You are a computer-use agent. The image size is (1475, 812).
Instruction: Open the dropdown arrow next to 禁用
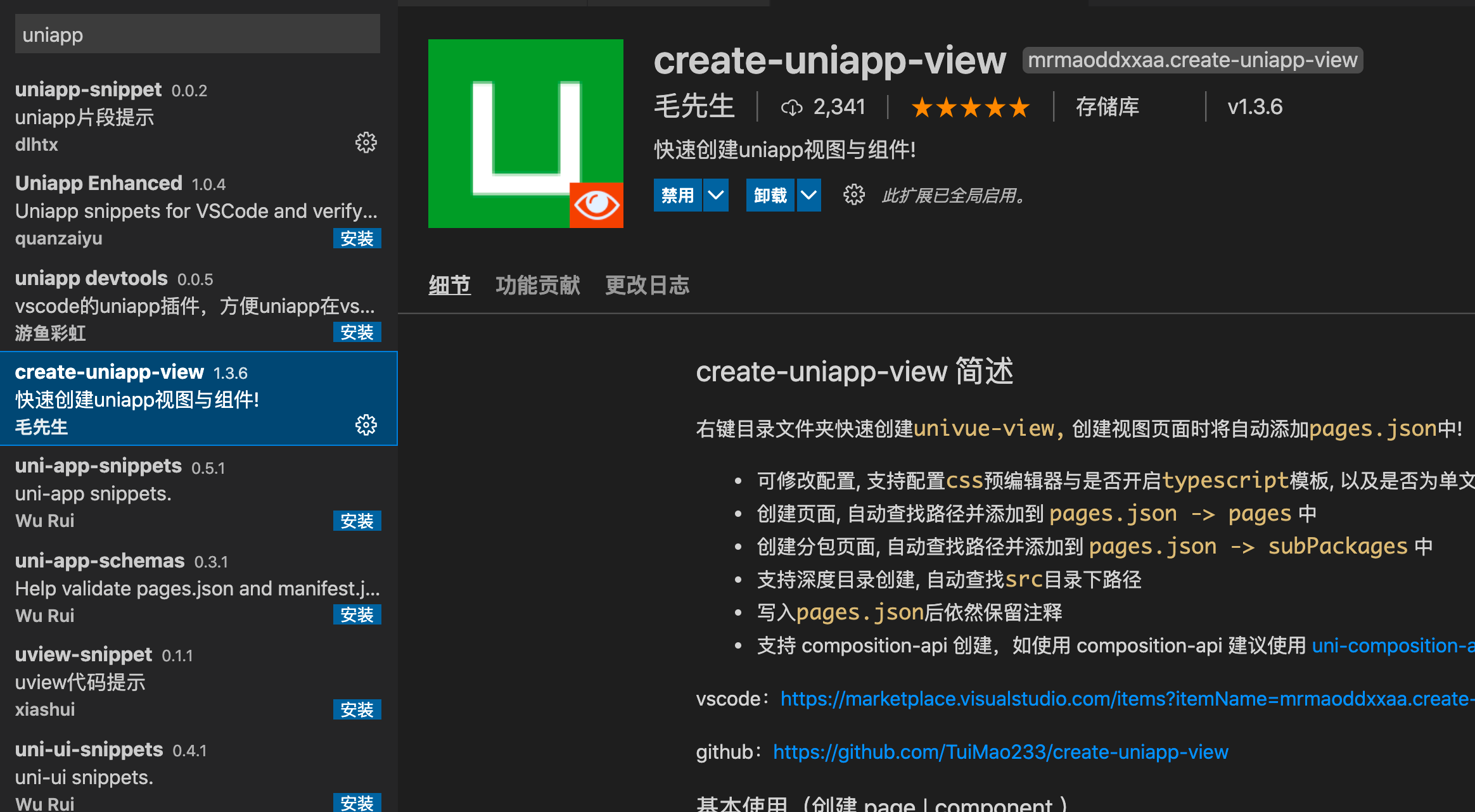pos(716,195)
